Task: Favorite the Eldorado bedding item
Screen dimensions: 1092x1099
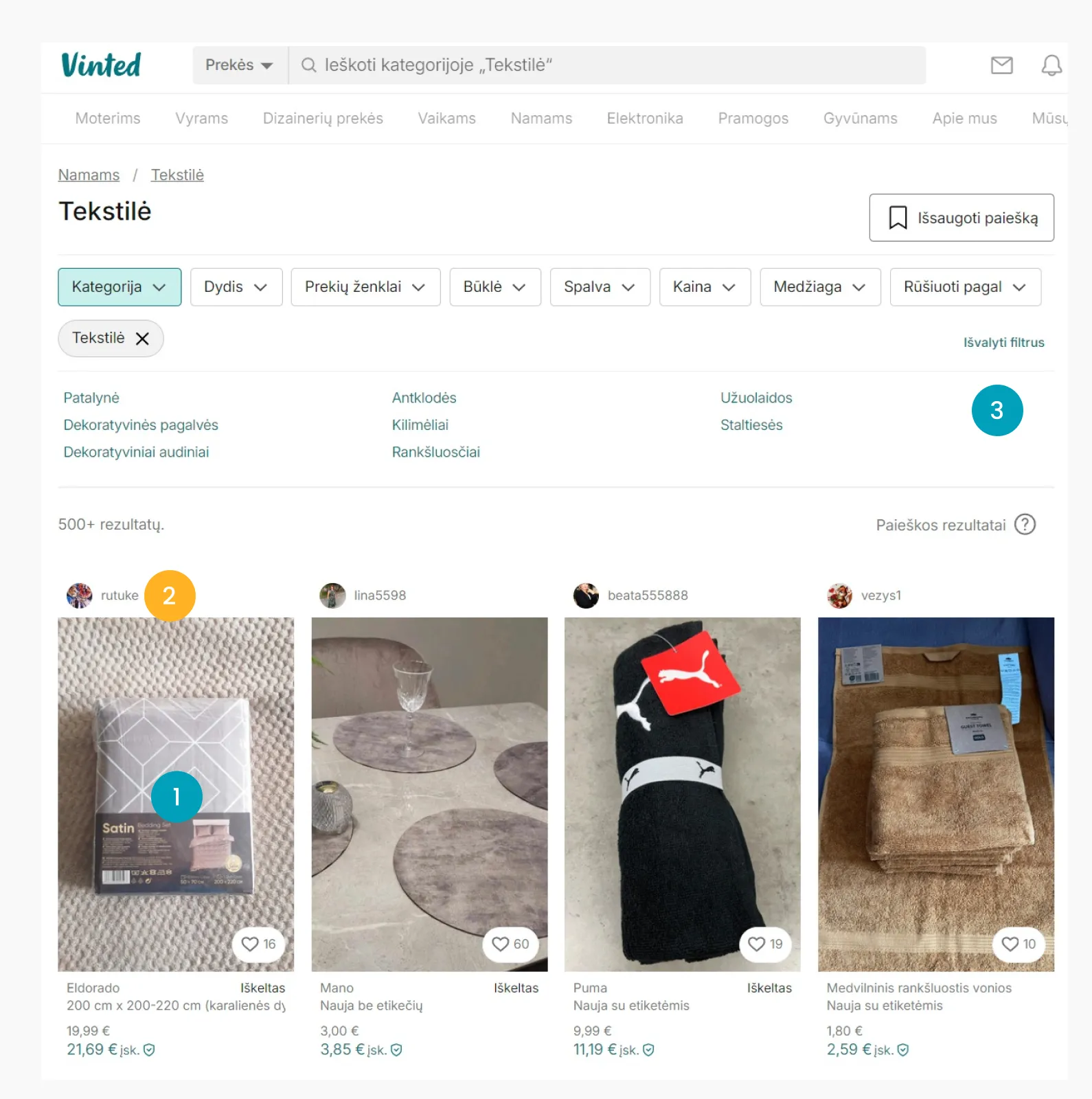Action: (259, 944)
